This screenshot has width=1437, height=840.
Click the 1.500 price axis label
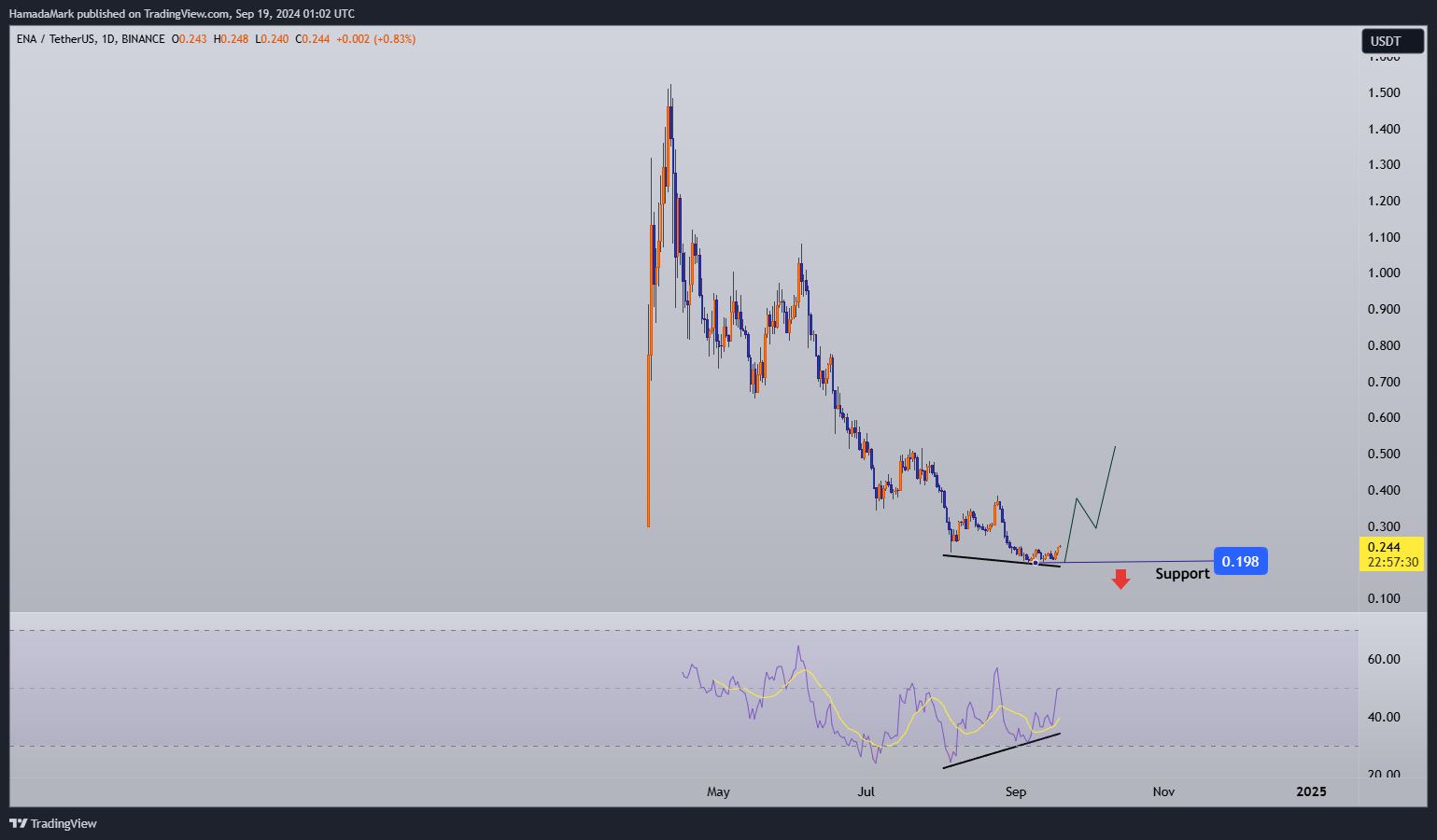click(1384, 92)
